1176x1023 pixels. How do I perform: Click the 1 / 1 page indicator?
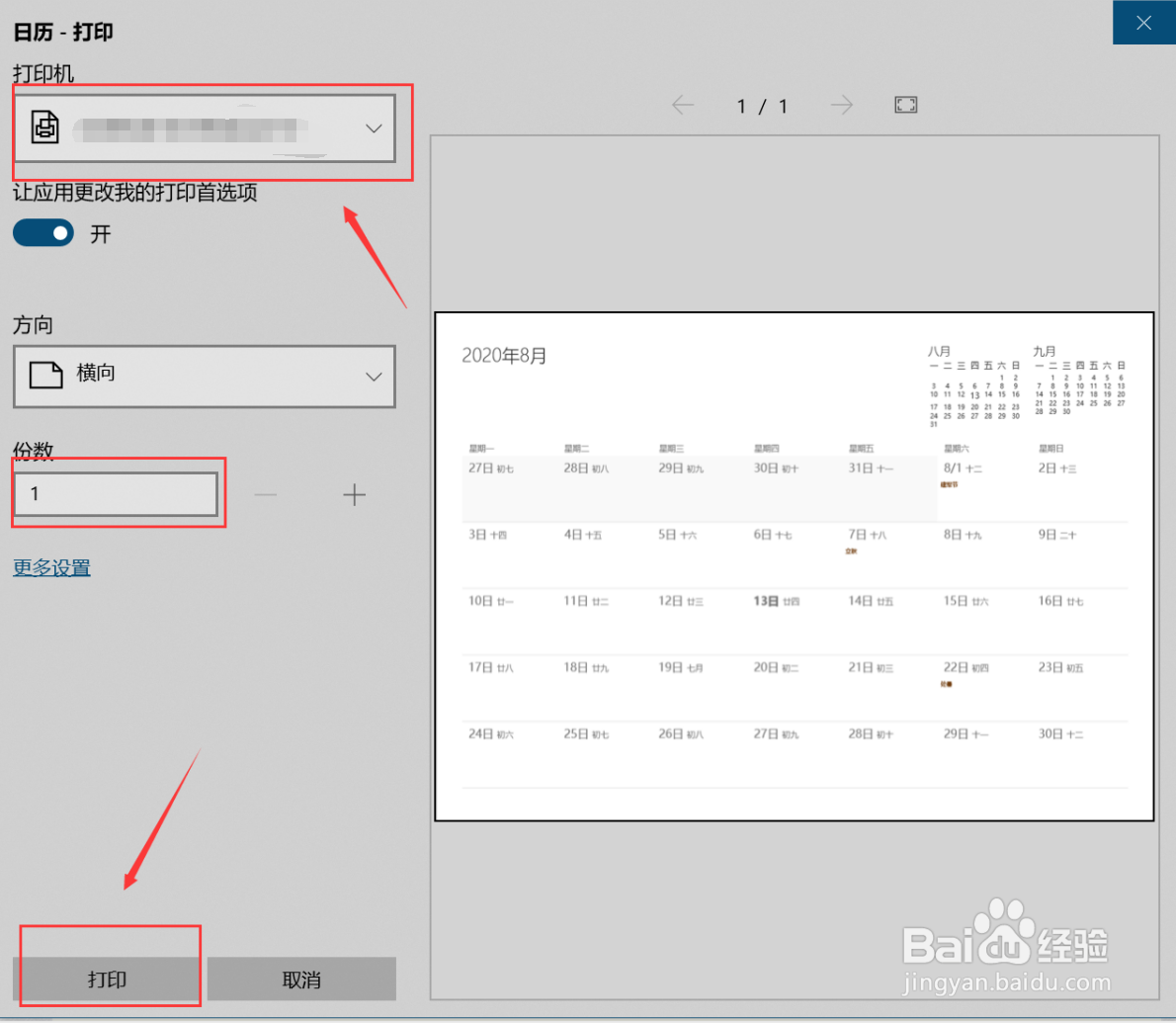[x=762, y=107]
